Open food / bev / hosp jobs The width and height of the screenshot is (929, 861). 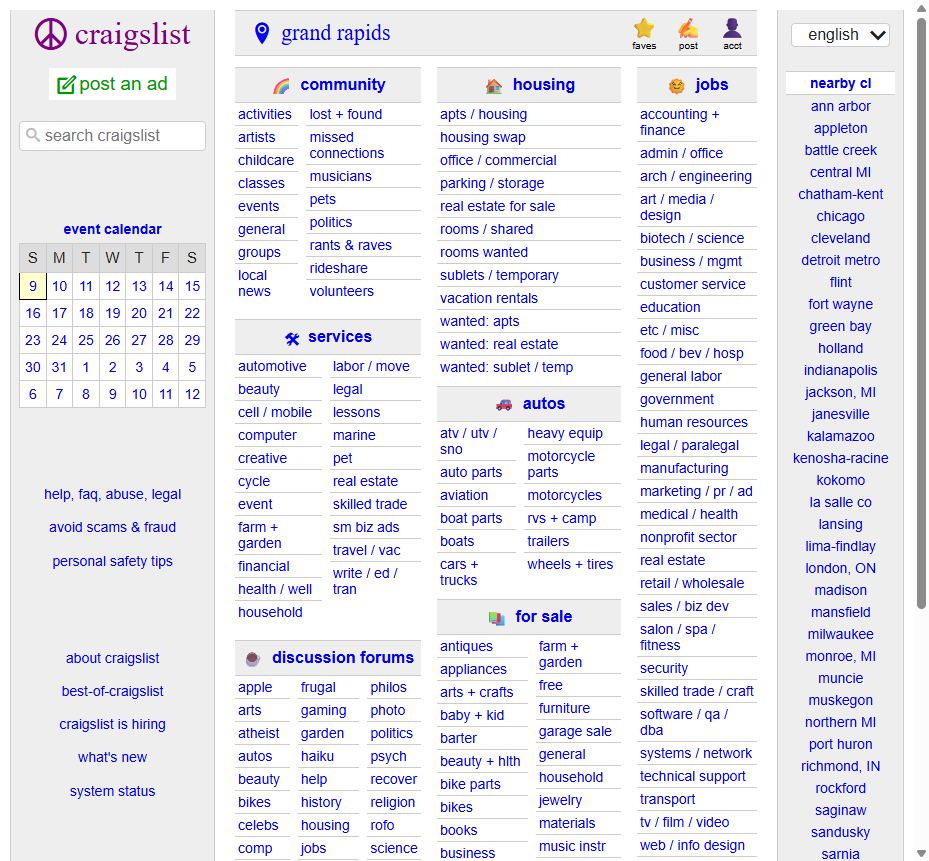pos(691,353)
